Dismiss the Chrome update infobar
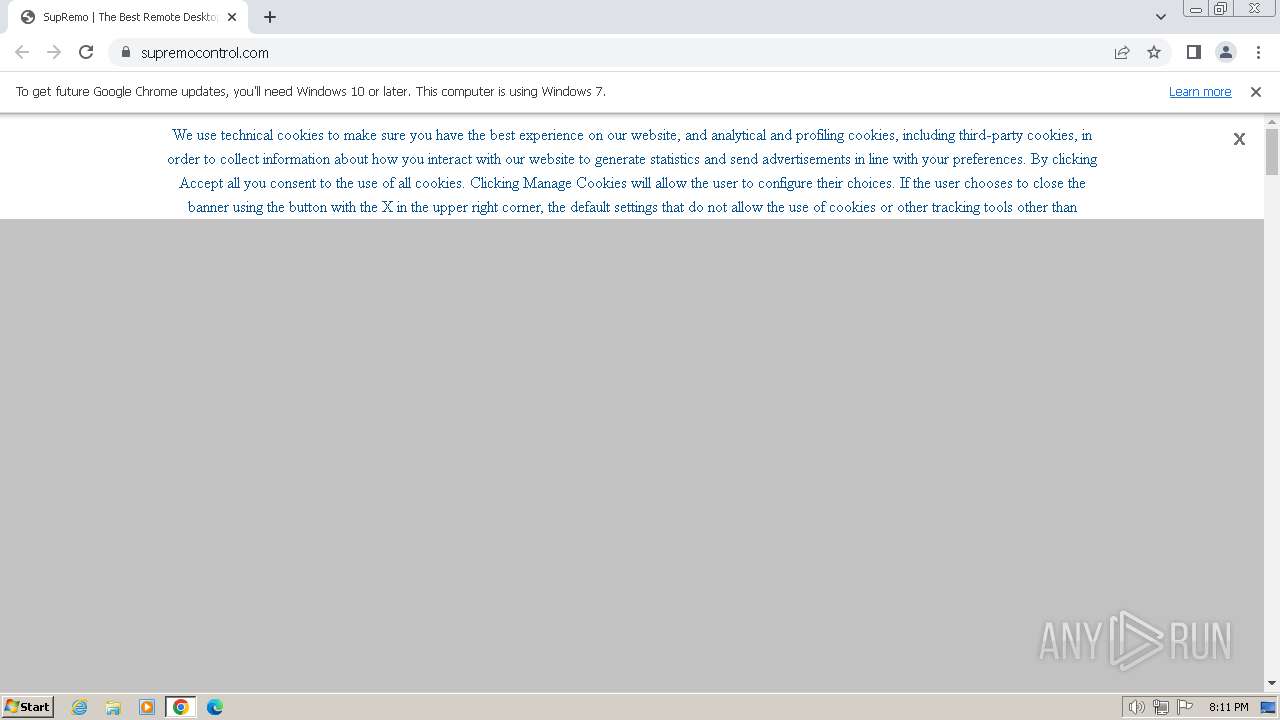The height and width of the screenshot is (720, 1280). tap(1256, 91)
